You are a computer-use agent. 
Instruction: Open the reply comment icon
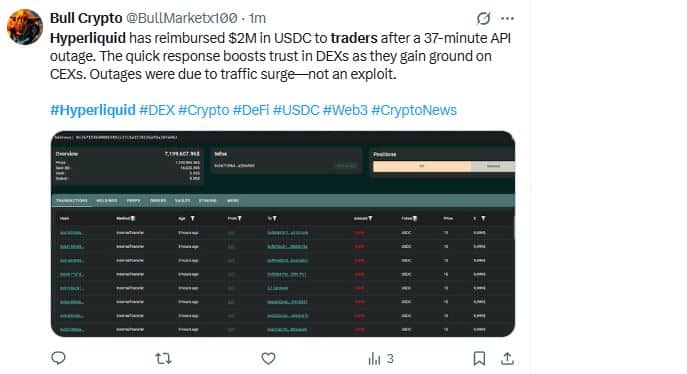click(x=58, y=358)
